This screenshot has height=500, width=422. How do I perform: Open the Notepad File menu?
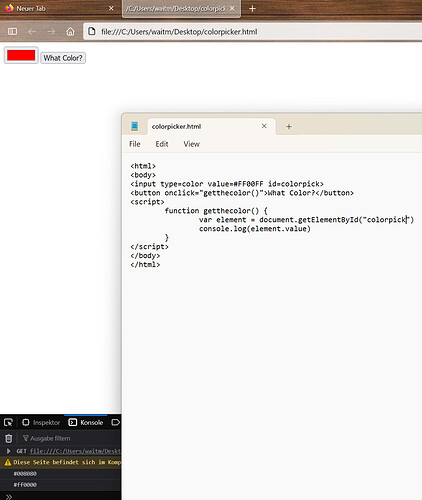coord(135,144)
